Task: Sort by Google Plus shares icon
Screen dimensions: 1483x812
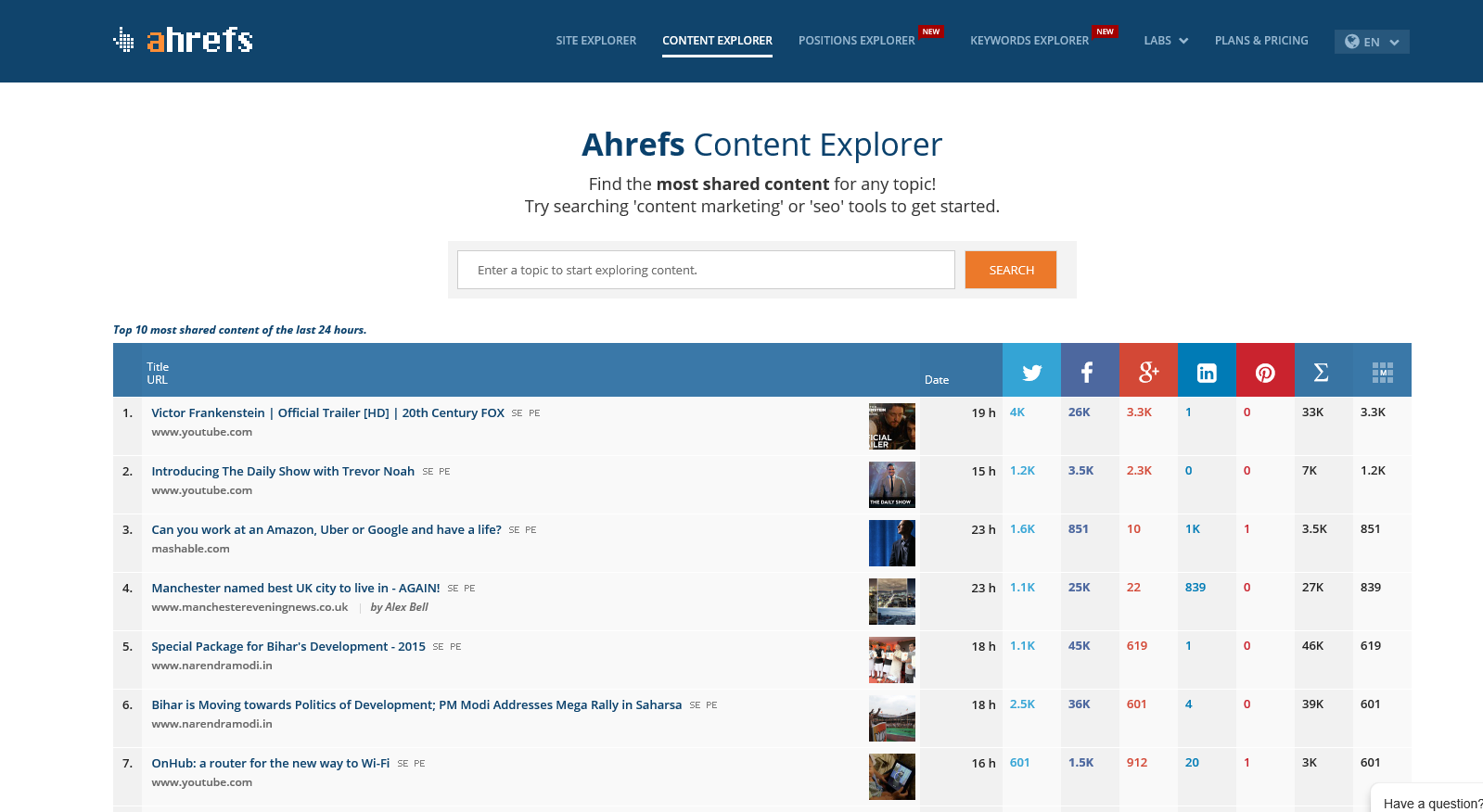Action: tap(1148, 372)
